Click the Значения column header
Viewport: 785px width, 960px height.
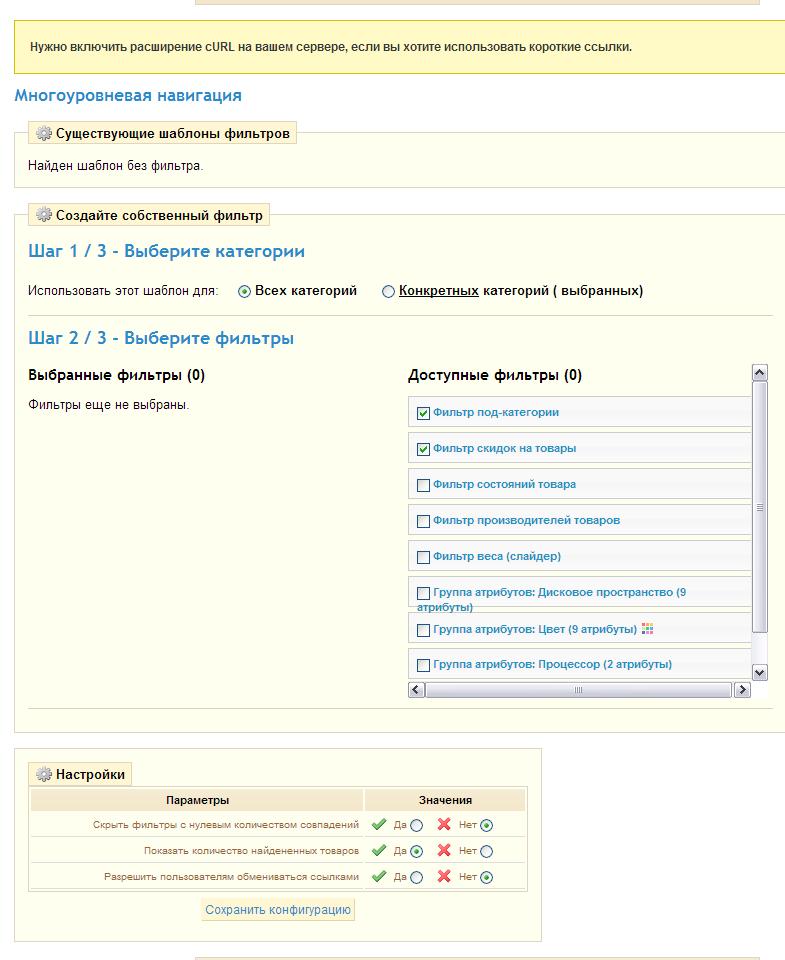pos(445,800)
